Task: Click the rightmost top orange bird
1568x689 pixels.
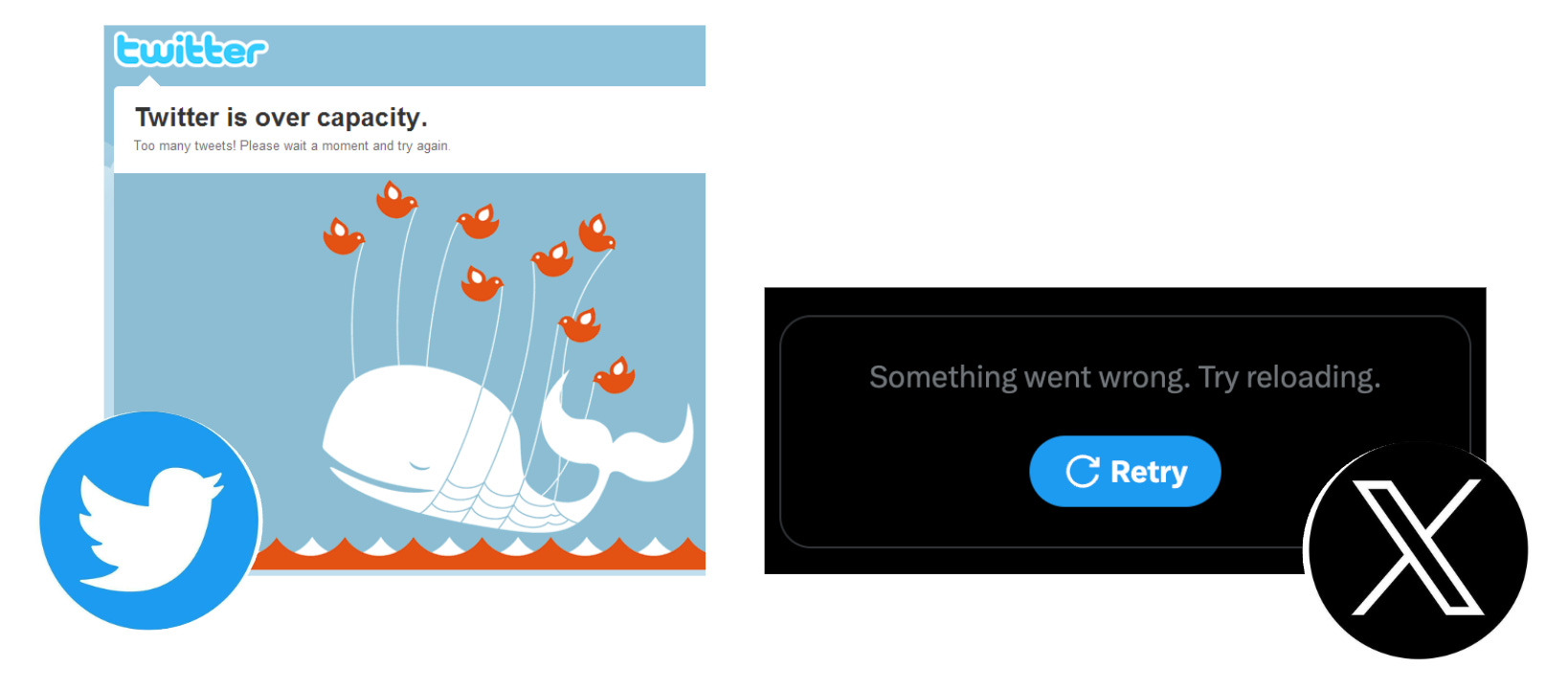Action: click(x=596, y=233)
